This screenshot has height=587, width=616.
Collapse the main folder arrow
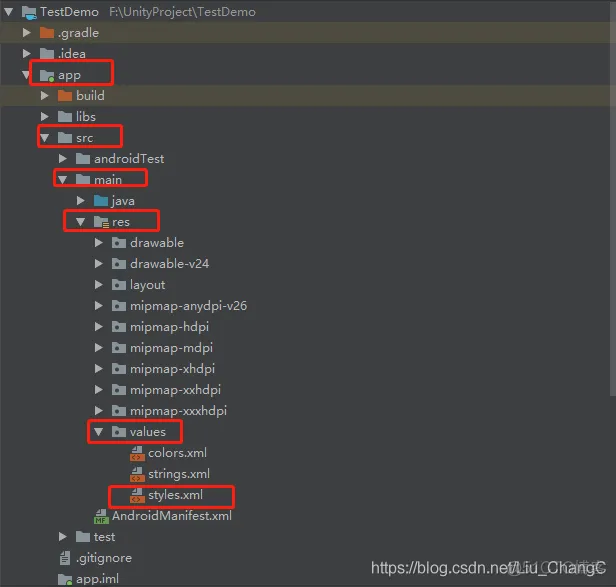[62, 180]
